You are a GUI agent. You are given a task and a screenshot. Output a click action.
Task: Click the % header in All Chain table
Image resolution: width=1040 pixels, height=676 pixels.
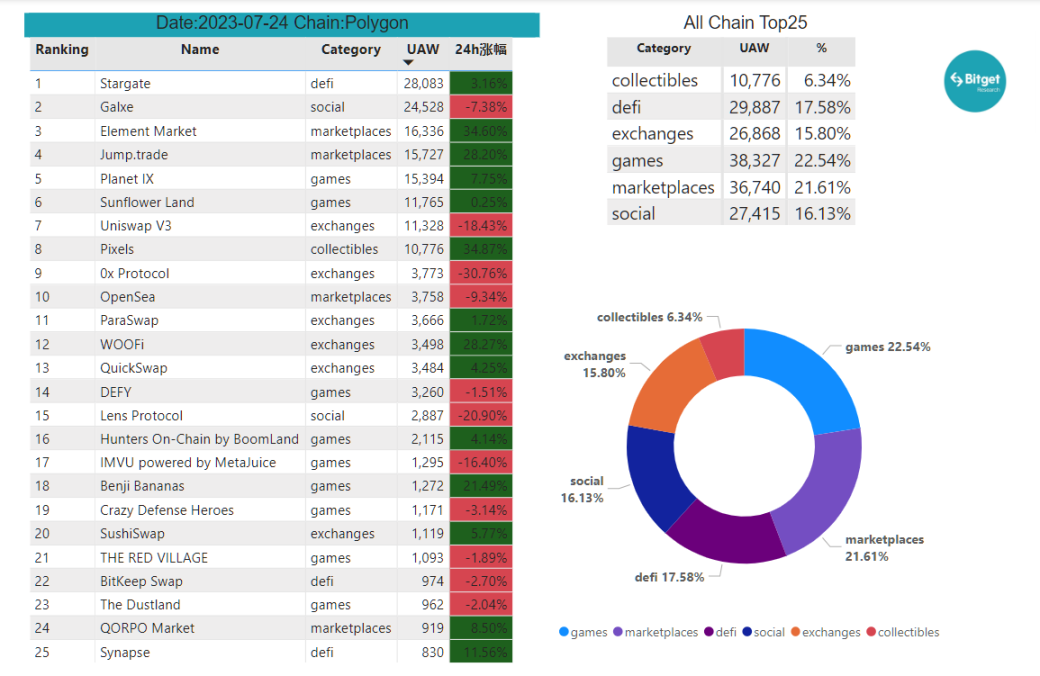pos(821,48)
